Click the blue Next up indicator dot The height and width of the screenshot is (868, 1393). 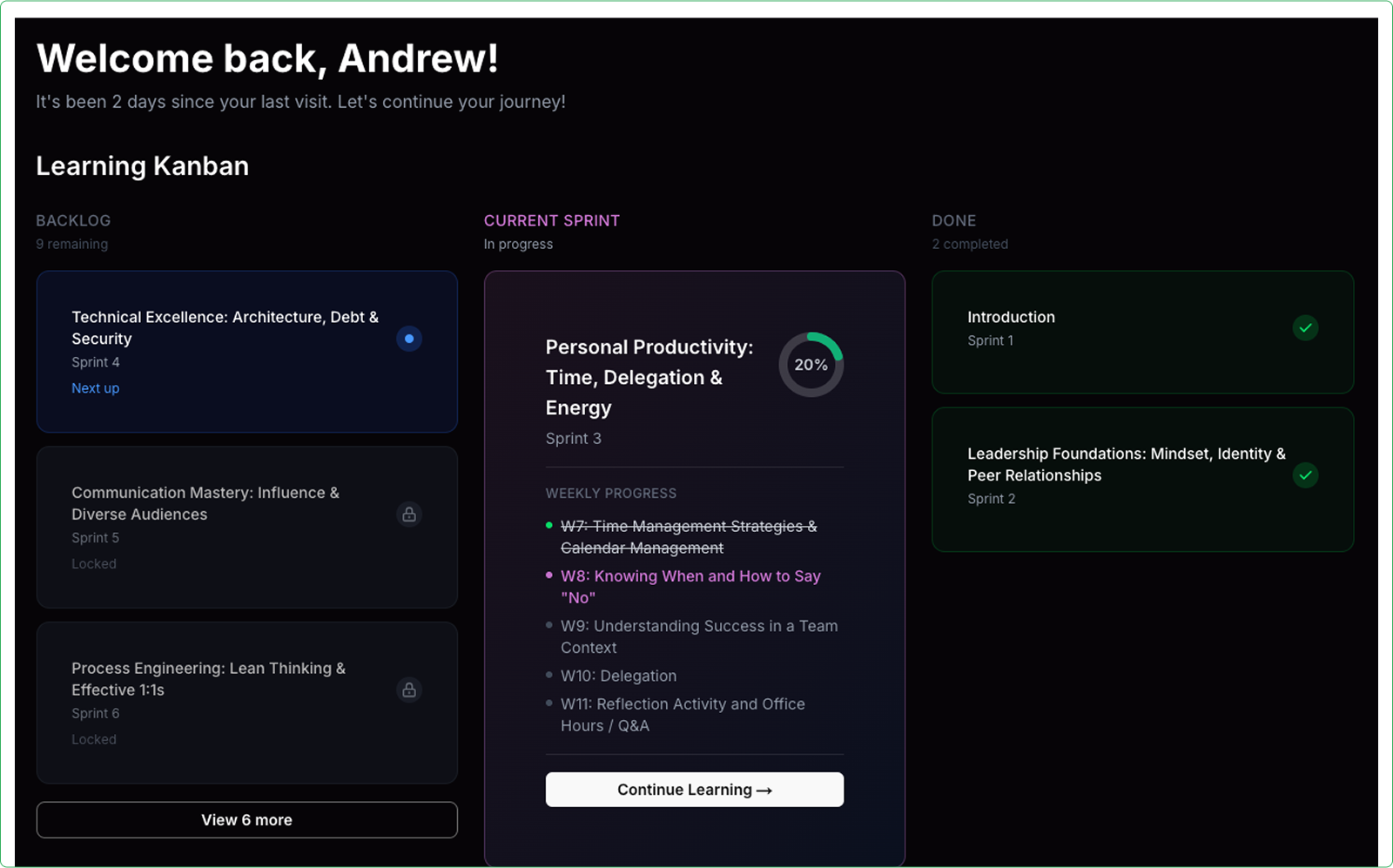409,339
